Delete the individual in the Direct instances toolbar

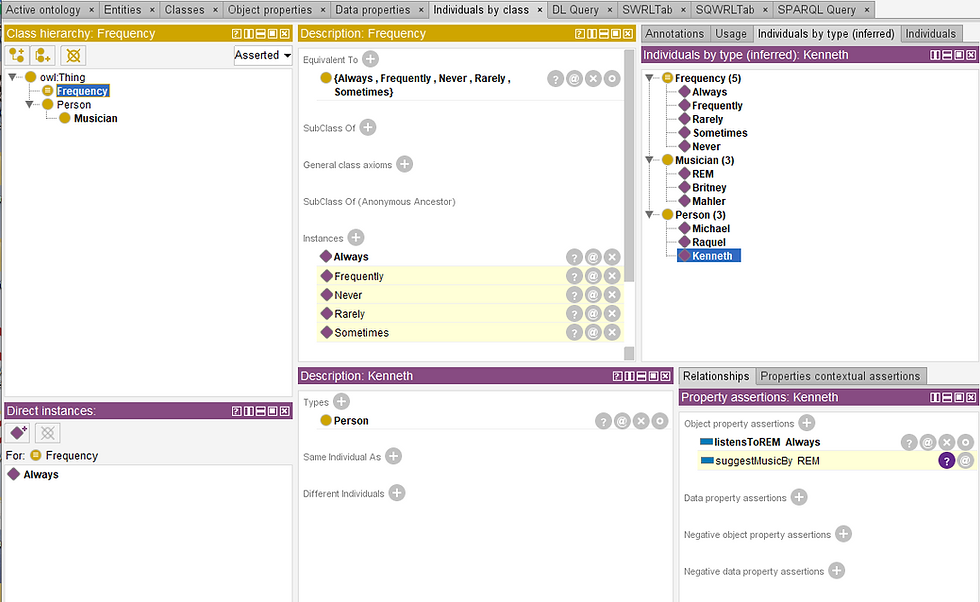48,433
